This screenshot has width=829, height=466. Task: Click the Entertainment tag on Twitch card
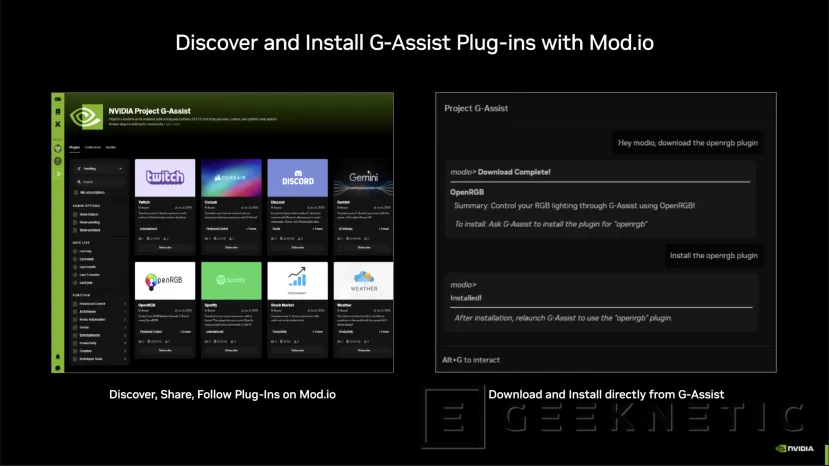pos(149,229)
